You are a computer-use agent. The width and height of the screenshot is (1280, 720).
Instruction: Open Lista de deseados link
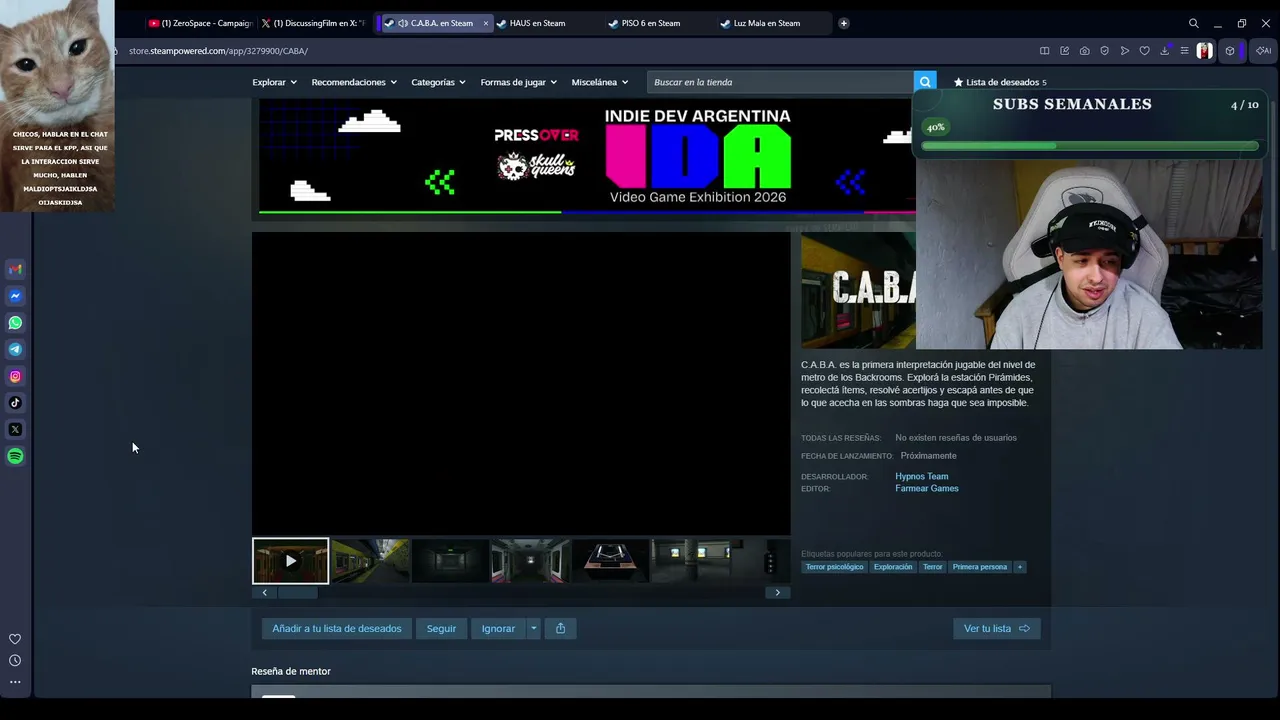1000,82
